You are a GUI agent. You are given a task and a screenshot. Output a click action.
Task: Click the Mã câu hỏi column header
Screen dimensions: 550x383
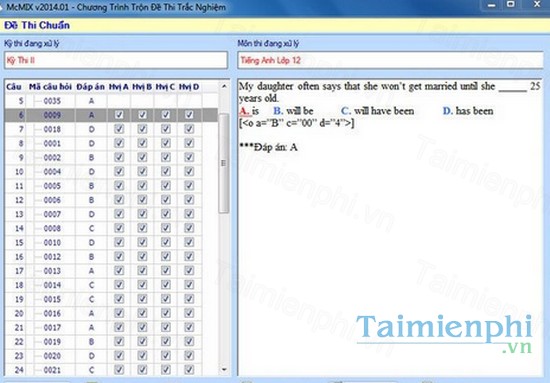pyautogui.click(x=51, y=87)
